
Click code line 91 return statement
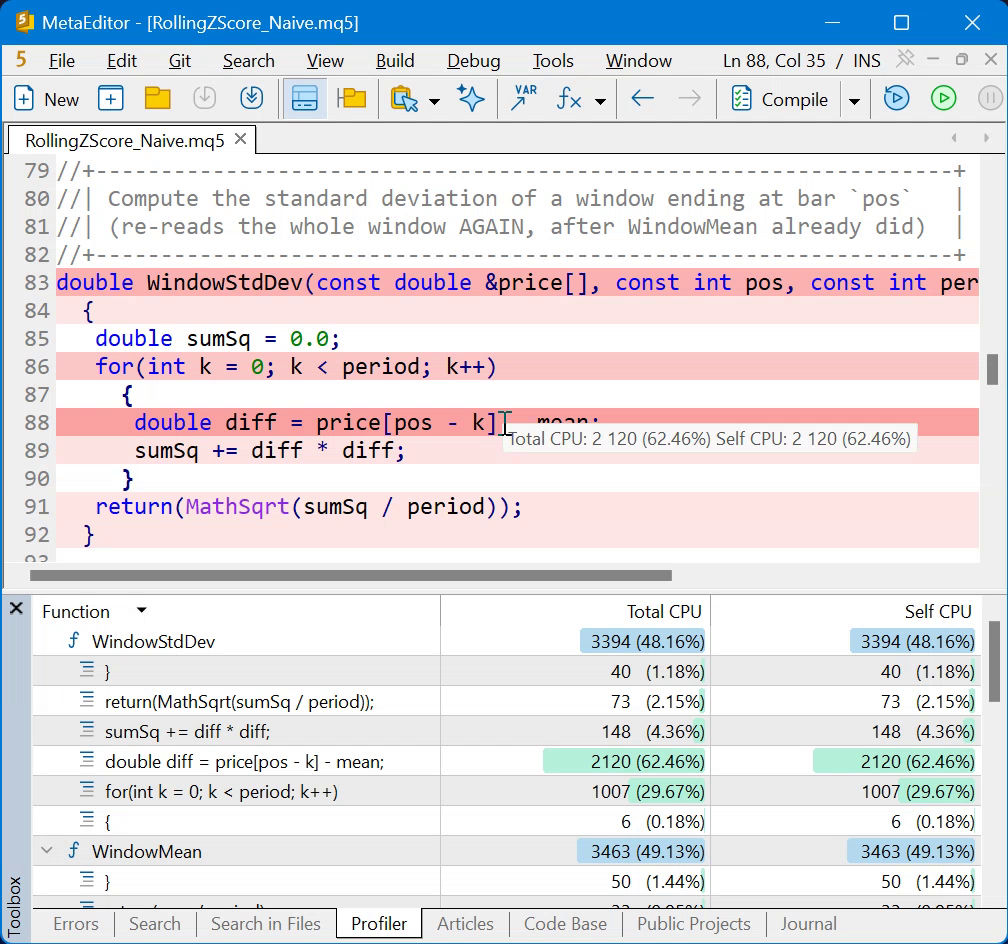point(309,507)
